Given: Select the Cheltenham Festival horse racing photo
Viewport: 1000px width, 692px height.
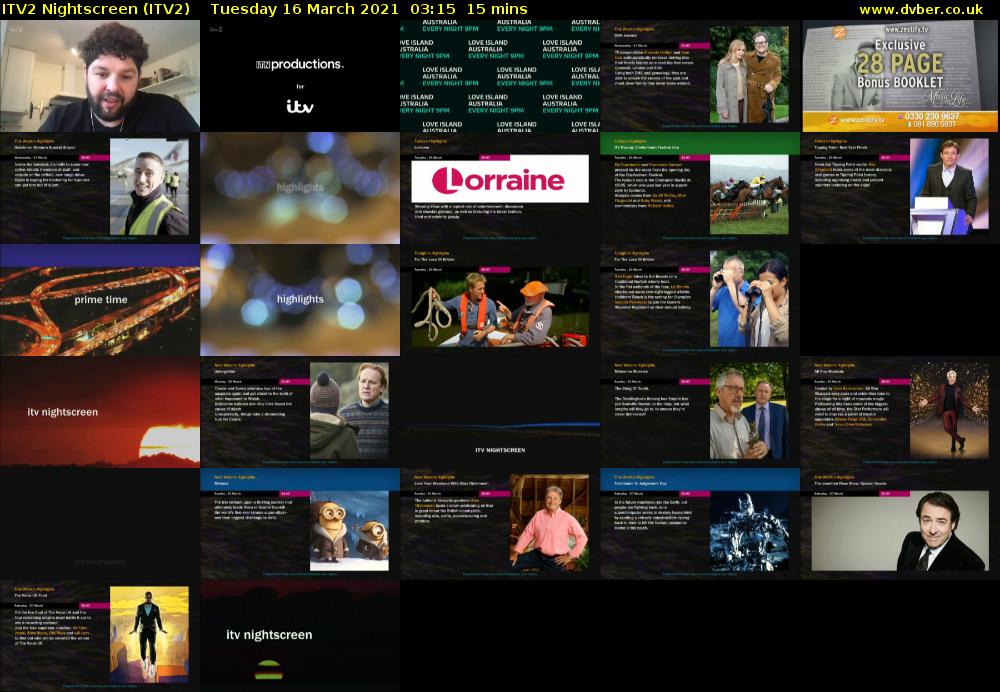Looking at the screenshot, I should pos(748,195).
